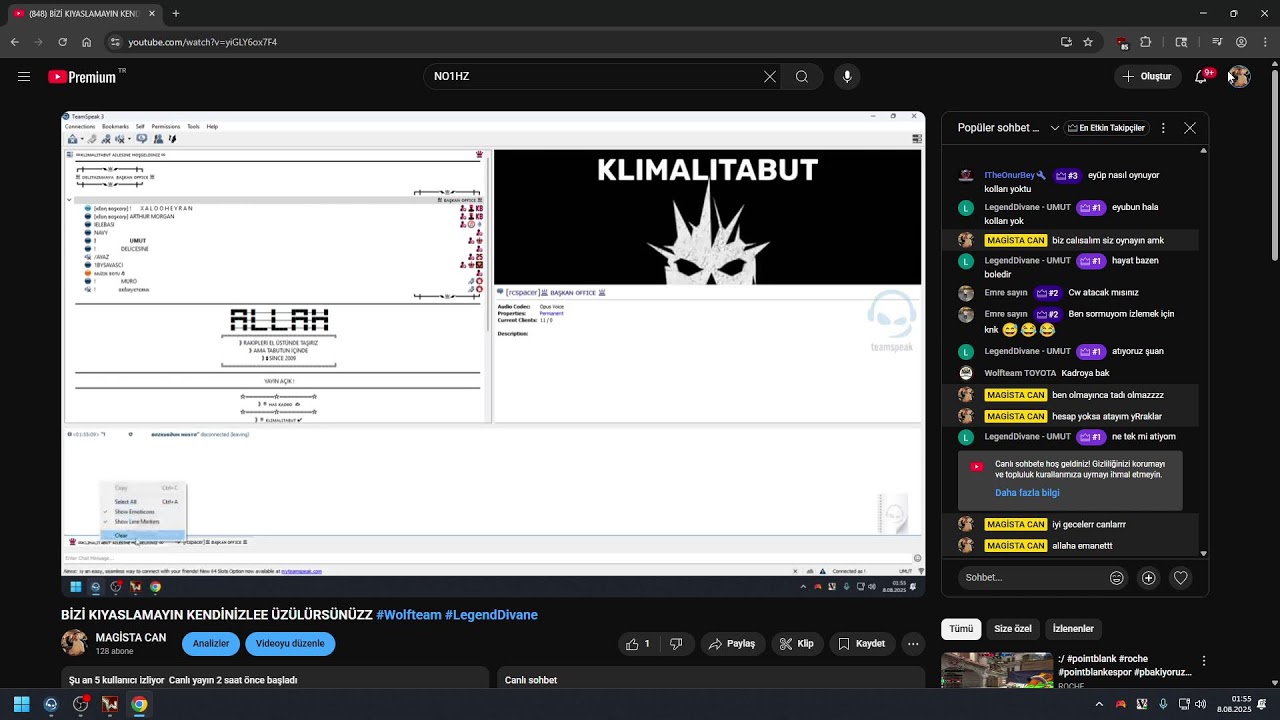This screenshot has height=720, width=1280.
Task: Open options for the #pointblank recommended video
Action: (x=1204, y=661)
